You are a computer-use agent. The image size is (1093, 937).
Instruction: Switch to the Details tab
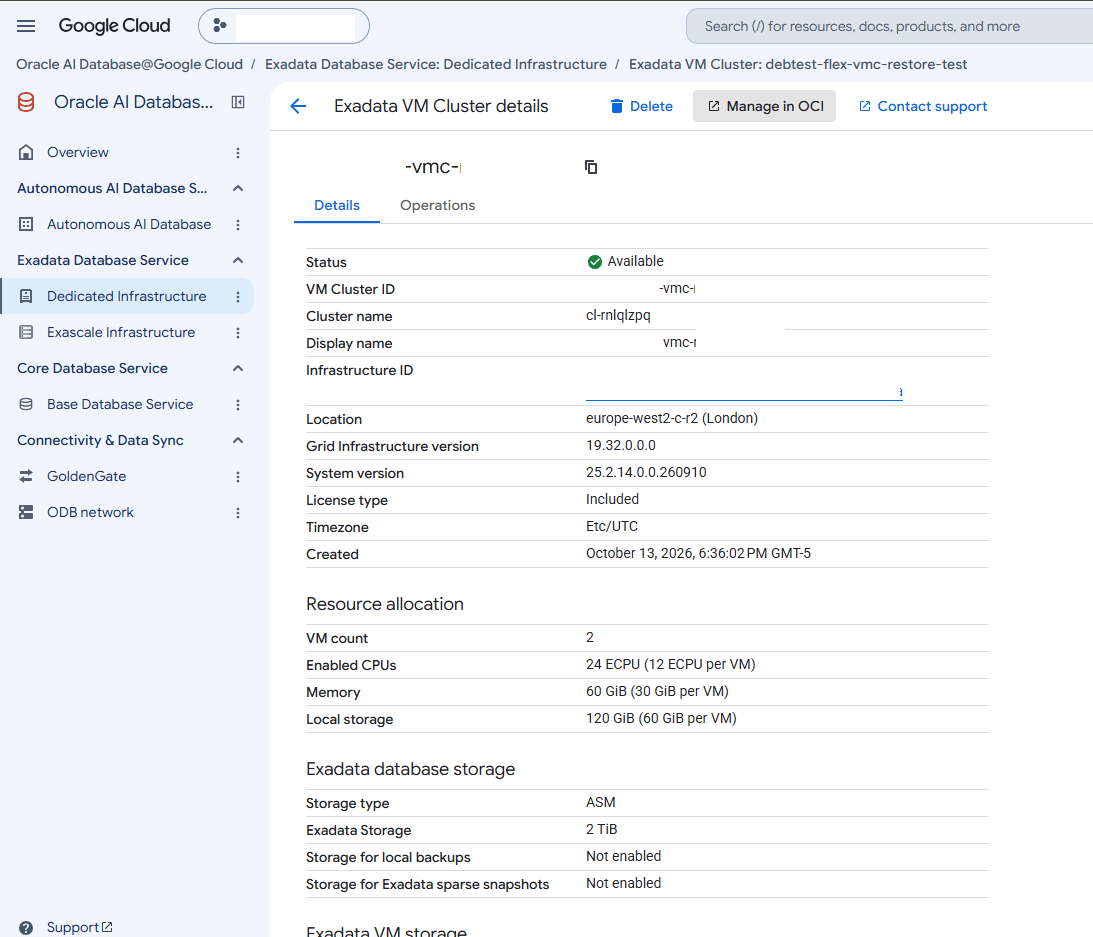coord(337,206)
